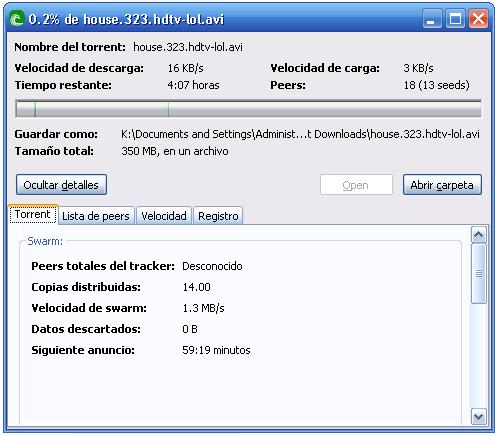Click the details pane scrollbar thumb

tap(479, 274)
